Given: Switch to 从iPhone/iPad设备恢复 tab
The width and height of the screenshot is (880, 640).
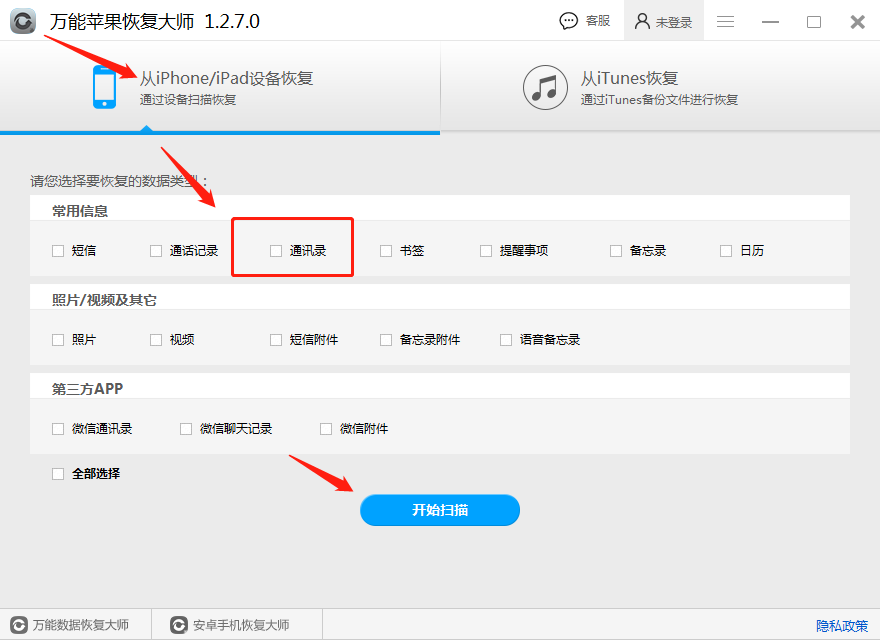Looking at the screenshot, I should (220, 87).
